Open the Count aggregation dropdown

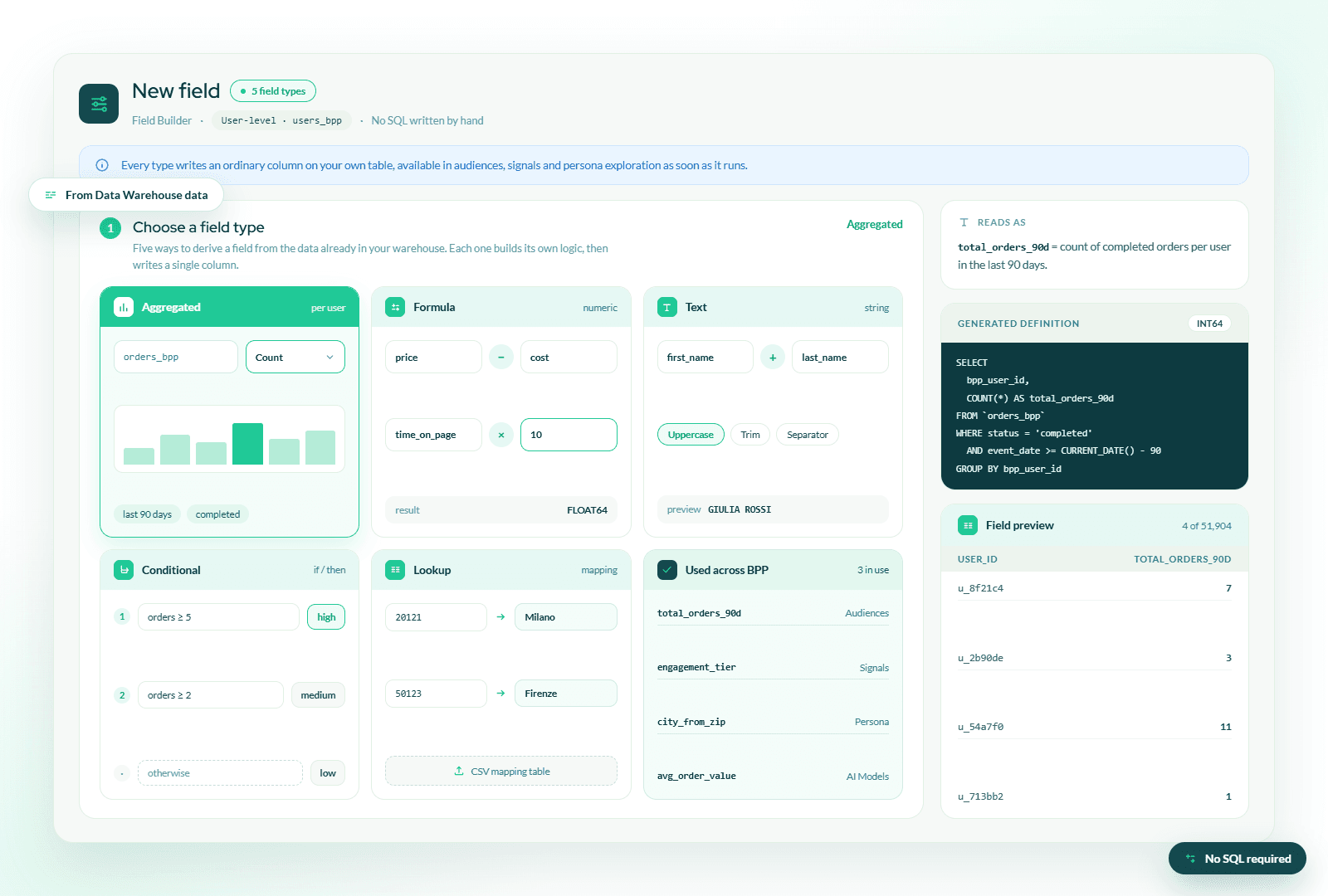click(x=295, y=358)
